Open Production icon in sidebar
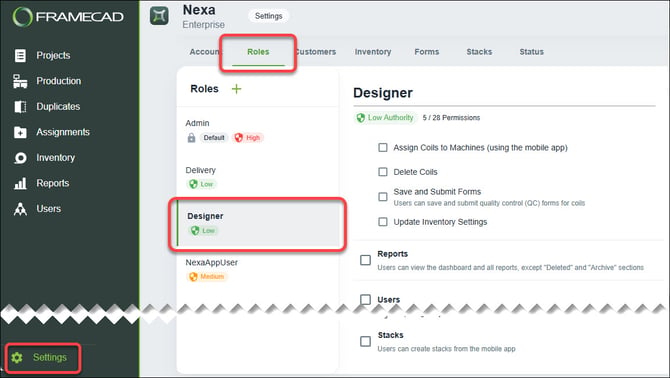The image size is (670, 378). (x=20, y=81)
